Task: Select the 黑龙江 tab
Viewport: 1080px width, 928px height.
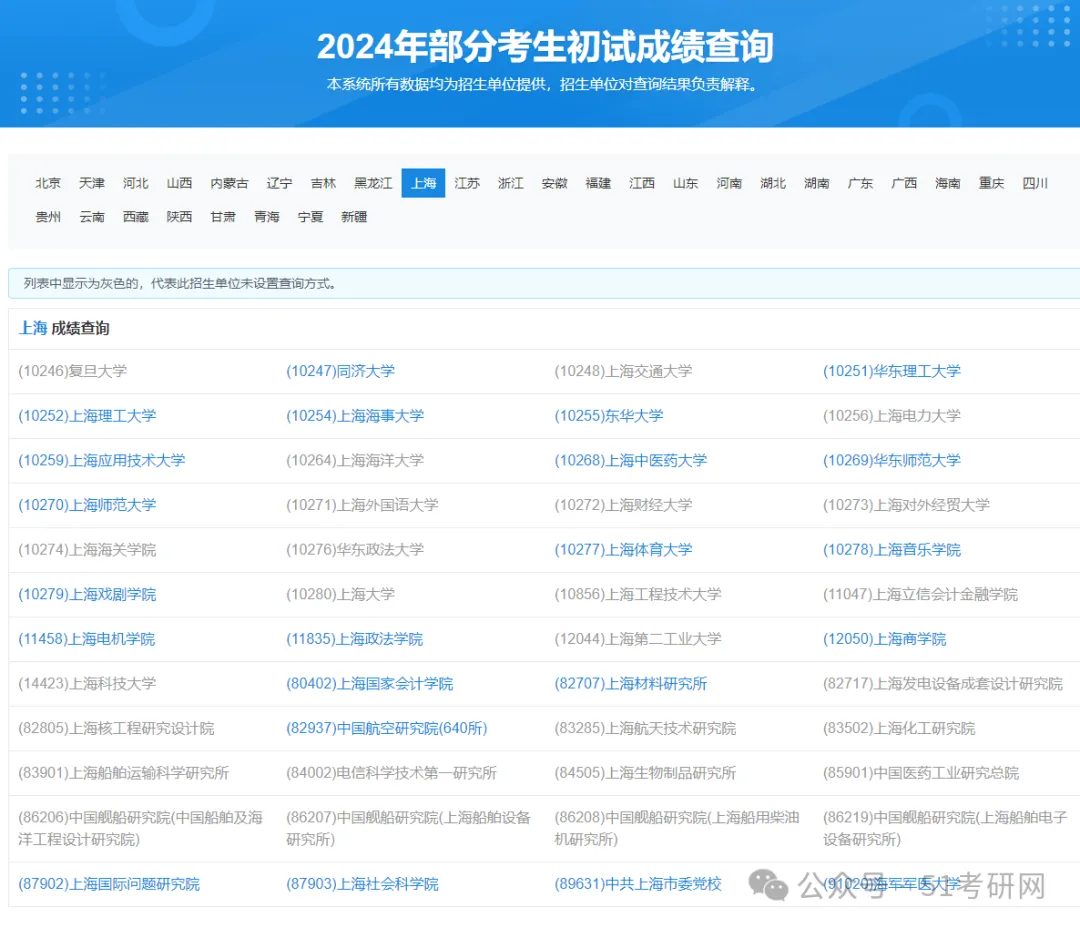Action: coord(373,183)
